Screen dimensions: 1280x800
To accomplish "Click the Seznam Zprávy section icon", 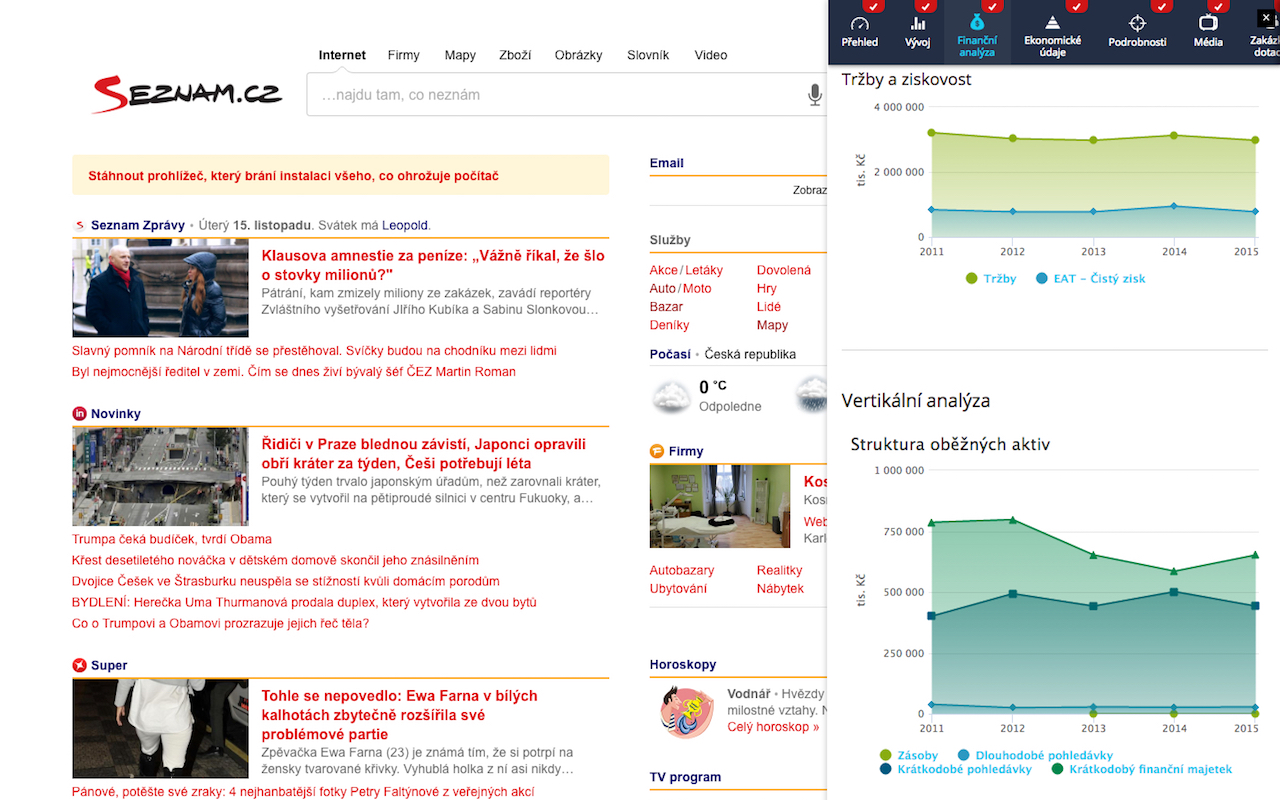I will [80, 225].
